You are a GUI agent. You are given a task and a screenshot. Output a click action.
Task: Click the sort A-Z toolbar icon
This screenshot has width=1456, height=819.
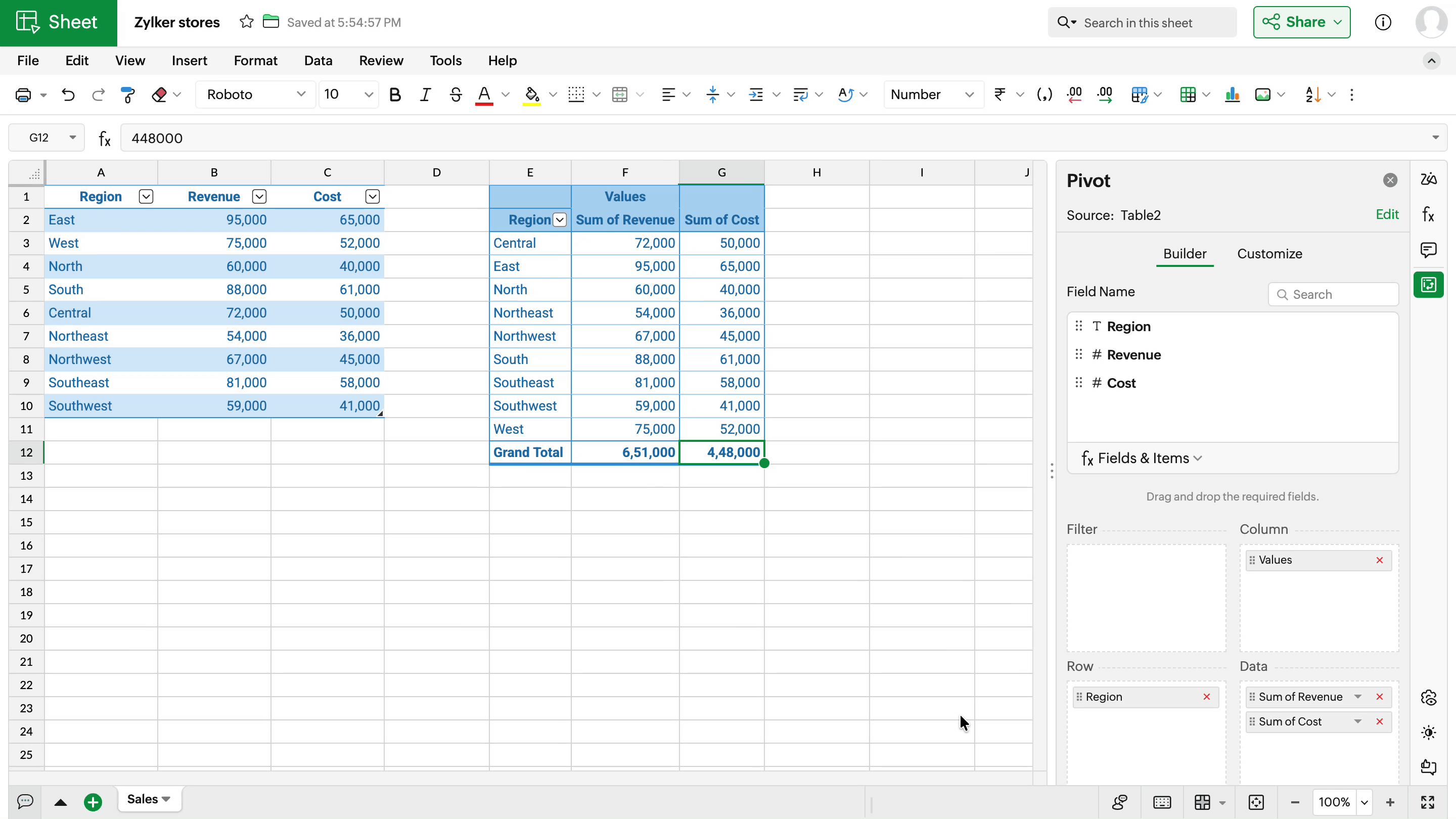1312,95
